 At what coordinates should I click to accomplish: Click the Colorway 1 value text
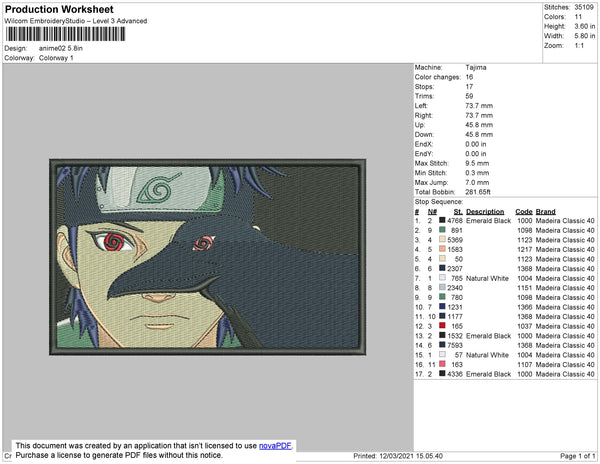tap(54, 57)
